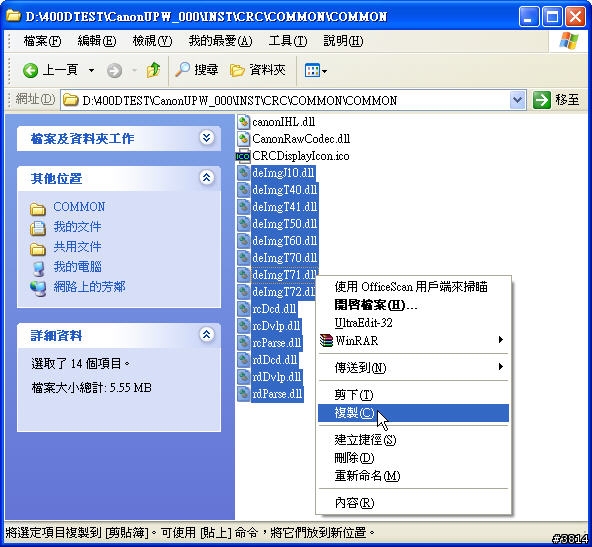
Task: Open the View menu (檢視)
Action: tap(152, 41)
